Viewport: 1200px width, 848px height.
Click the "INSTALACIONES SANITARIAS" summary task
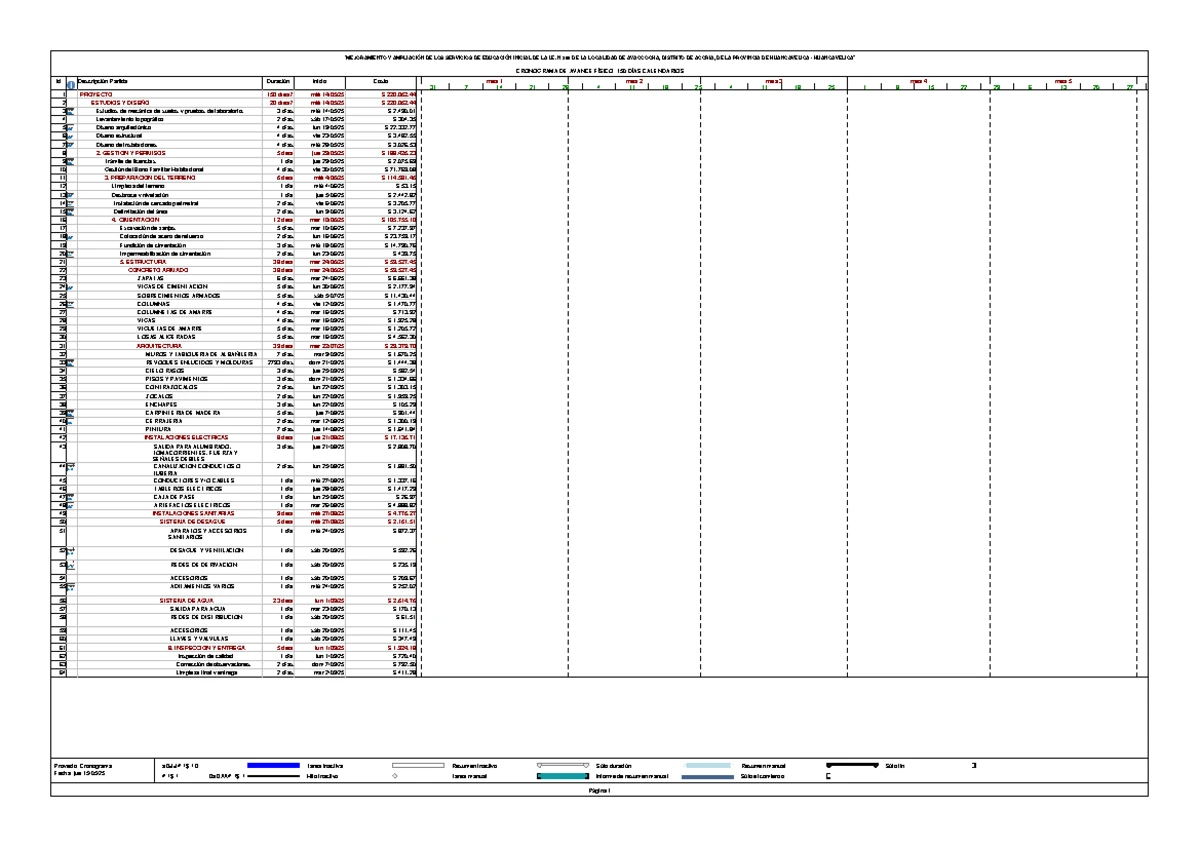pos(194,514)
